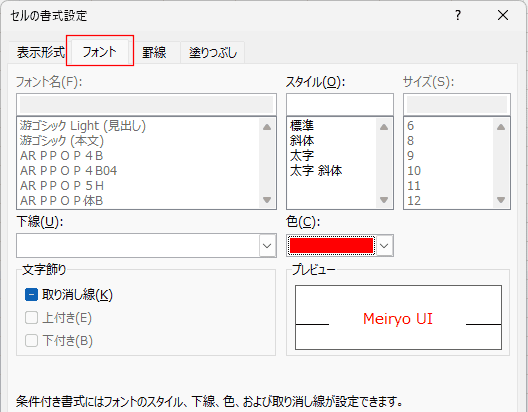Open the 表示形式 tab
Viewport: 528px width, 412px height.
pyautogui.click(x=40, y=53)
